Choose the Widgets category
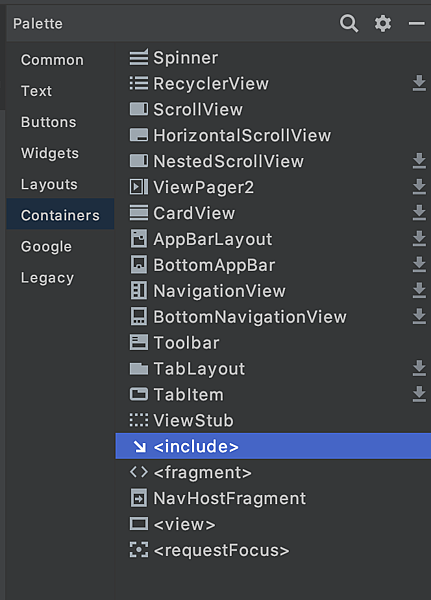This screenshot has width=431, height=600. (50, 153)
